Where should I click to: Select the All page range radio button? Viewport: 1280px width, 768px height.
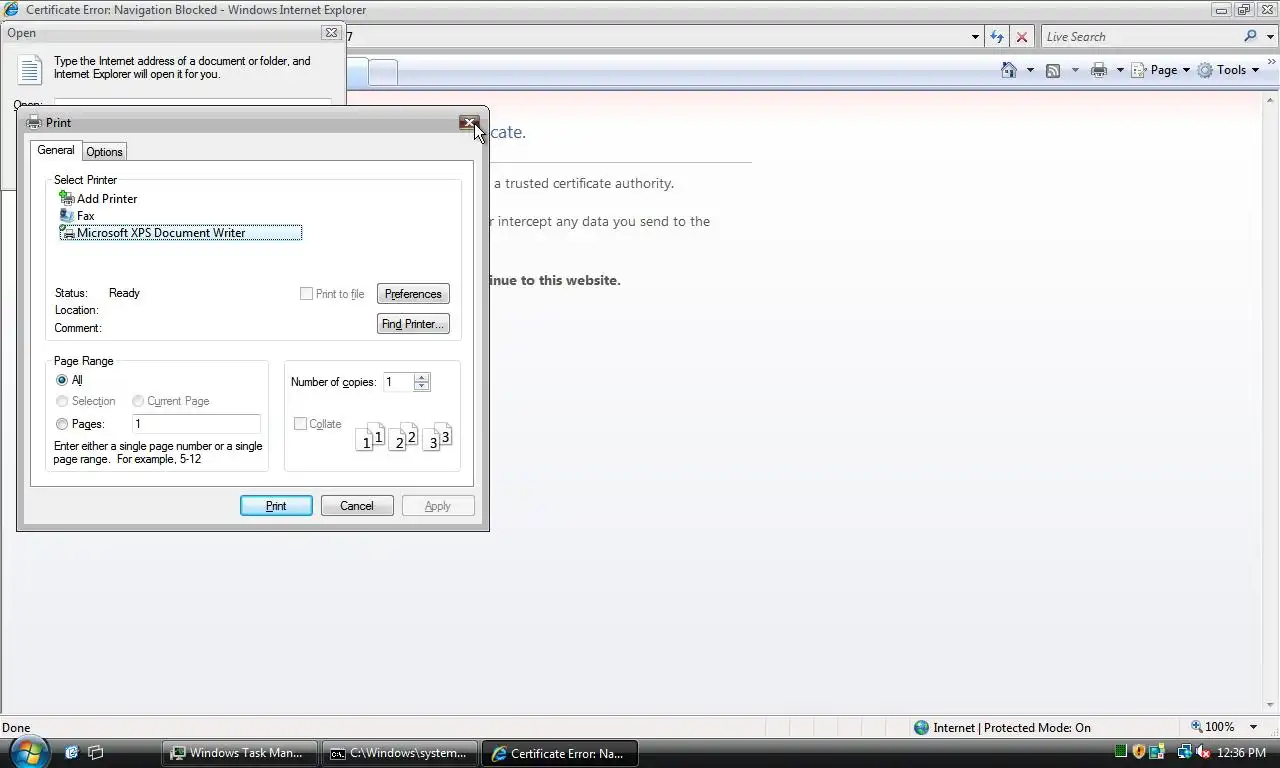[x=62, y=380]
